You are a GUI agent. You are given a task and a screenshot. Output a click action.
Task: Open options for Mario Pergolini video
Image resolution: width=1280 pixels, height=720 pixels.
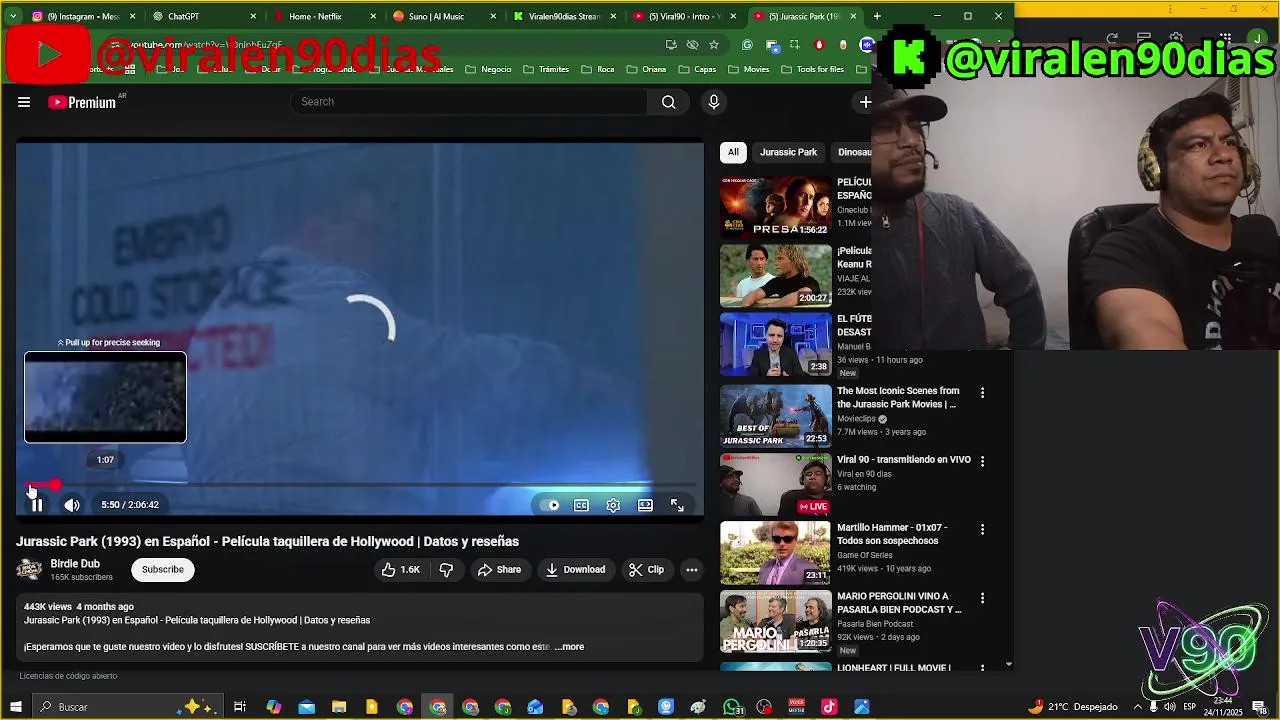(982, 598)
